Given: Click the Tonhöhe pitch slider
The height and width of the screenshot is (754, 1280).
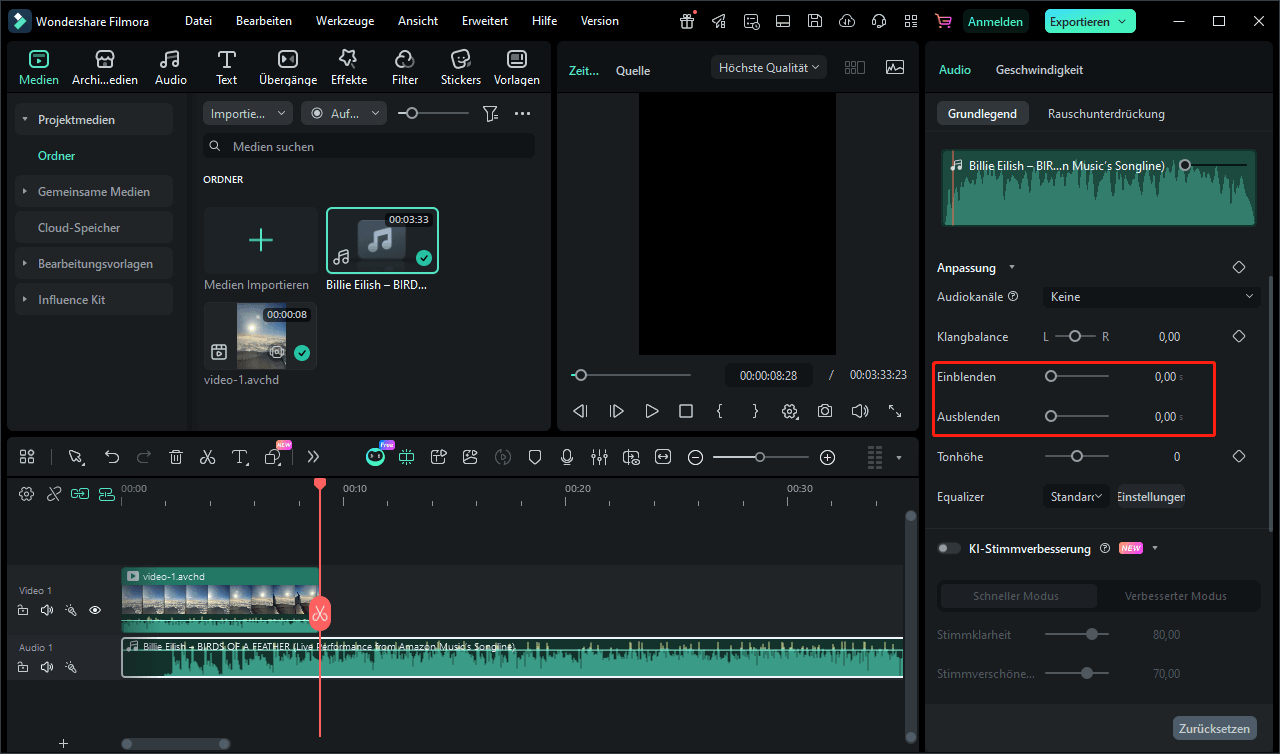Looking at the screenshot, I should pyautogui.click(x=1077, y=456).
